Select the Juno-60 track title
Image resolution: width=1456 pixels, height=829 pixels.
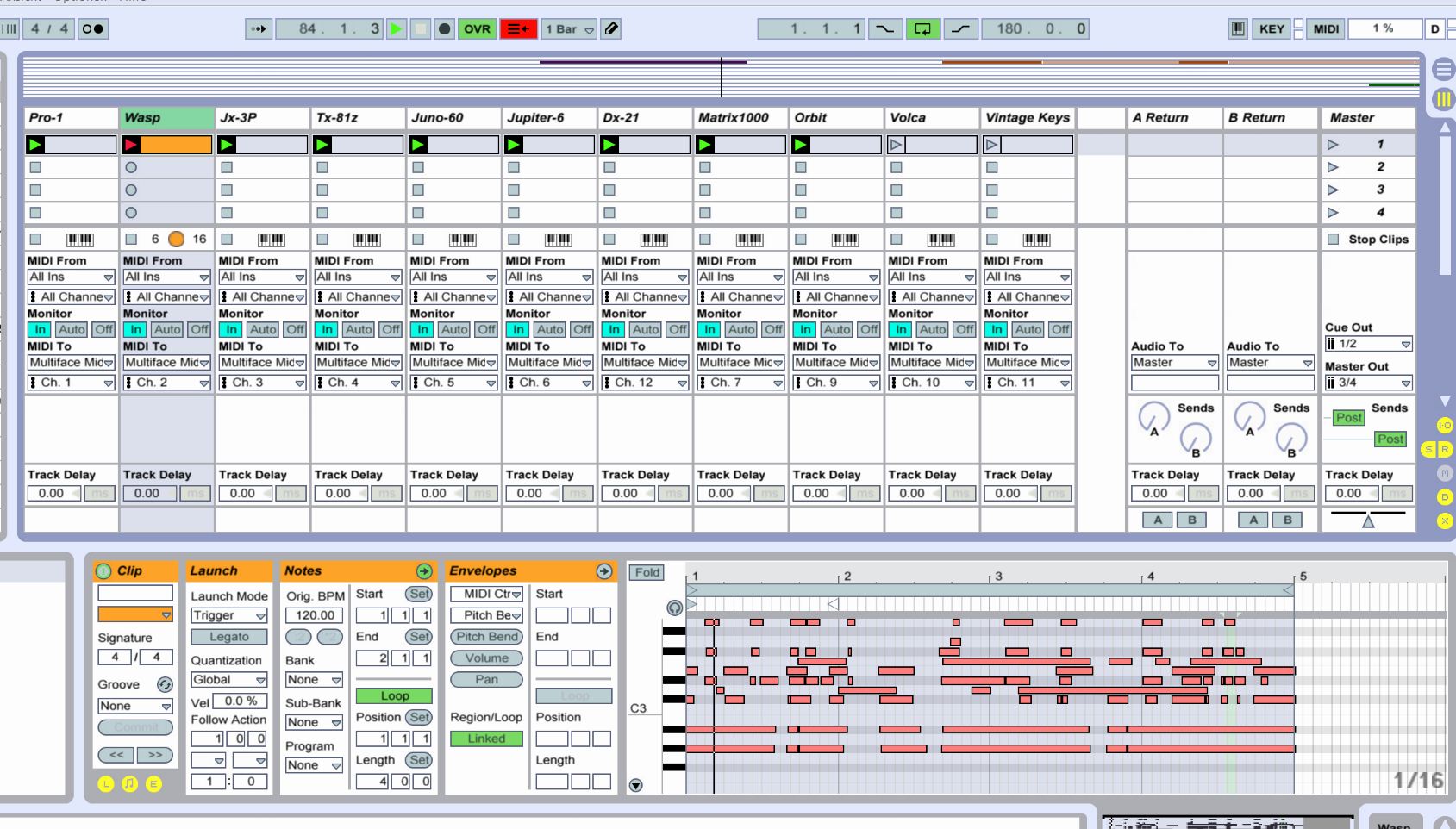454,118
